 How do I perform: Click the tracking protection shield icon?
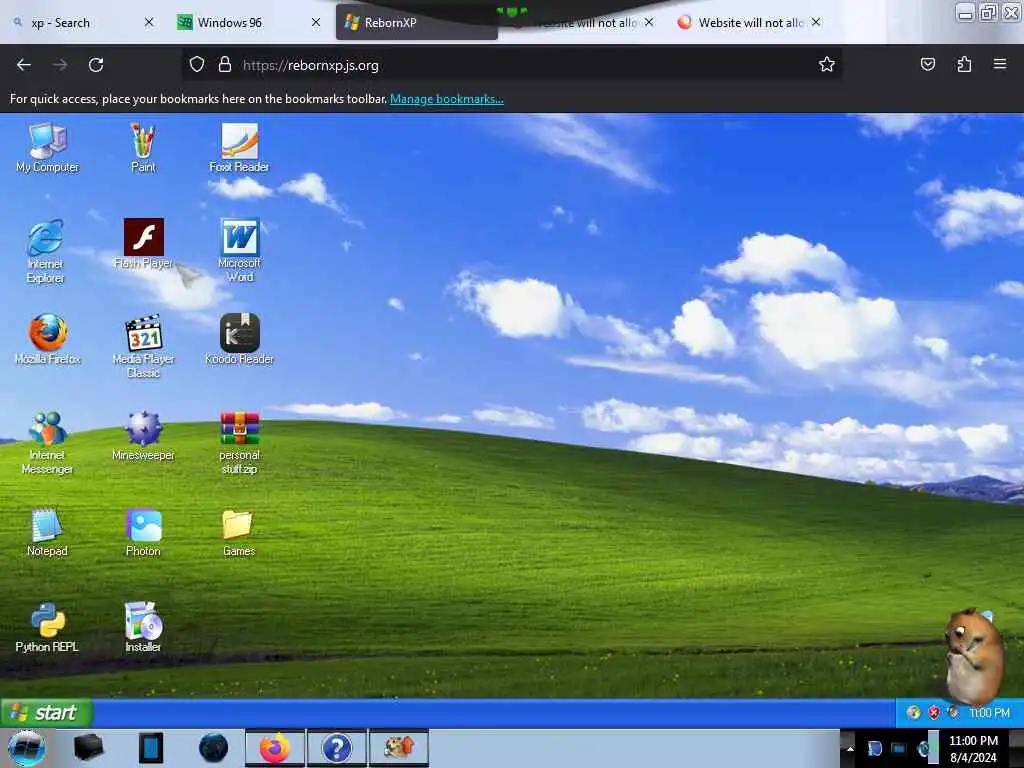click(x=197, y=65)
